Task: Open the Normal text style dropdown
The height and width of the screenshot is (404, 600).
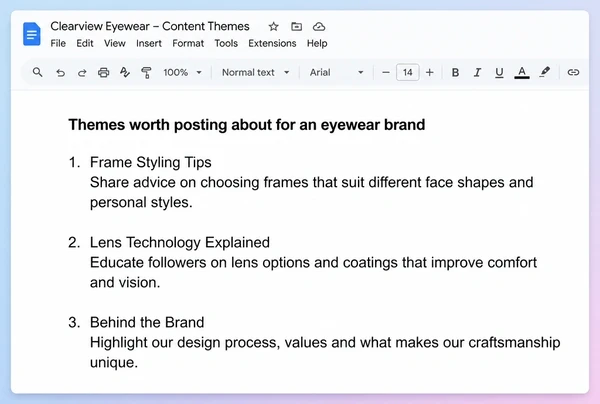Action: point(255,72)
